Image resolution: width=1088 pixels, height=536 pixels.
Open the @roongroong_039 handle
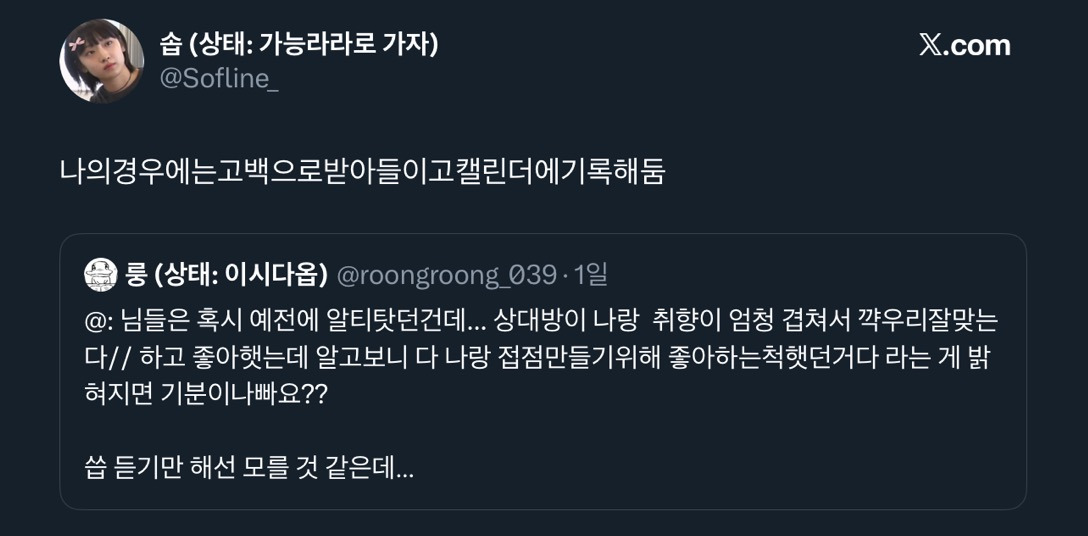point(446,273)
